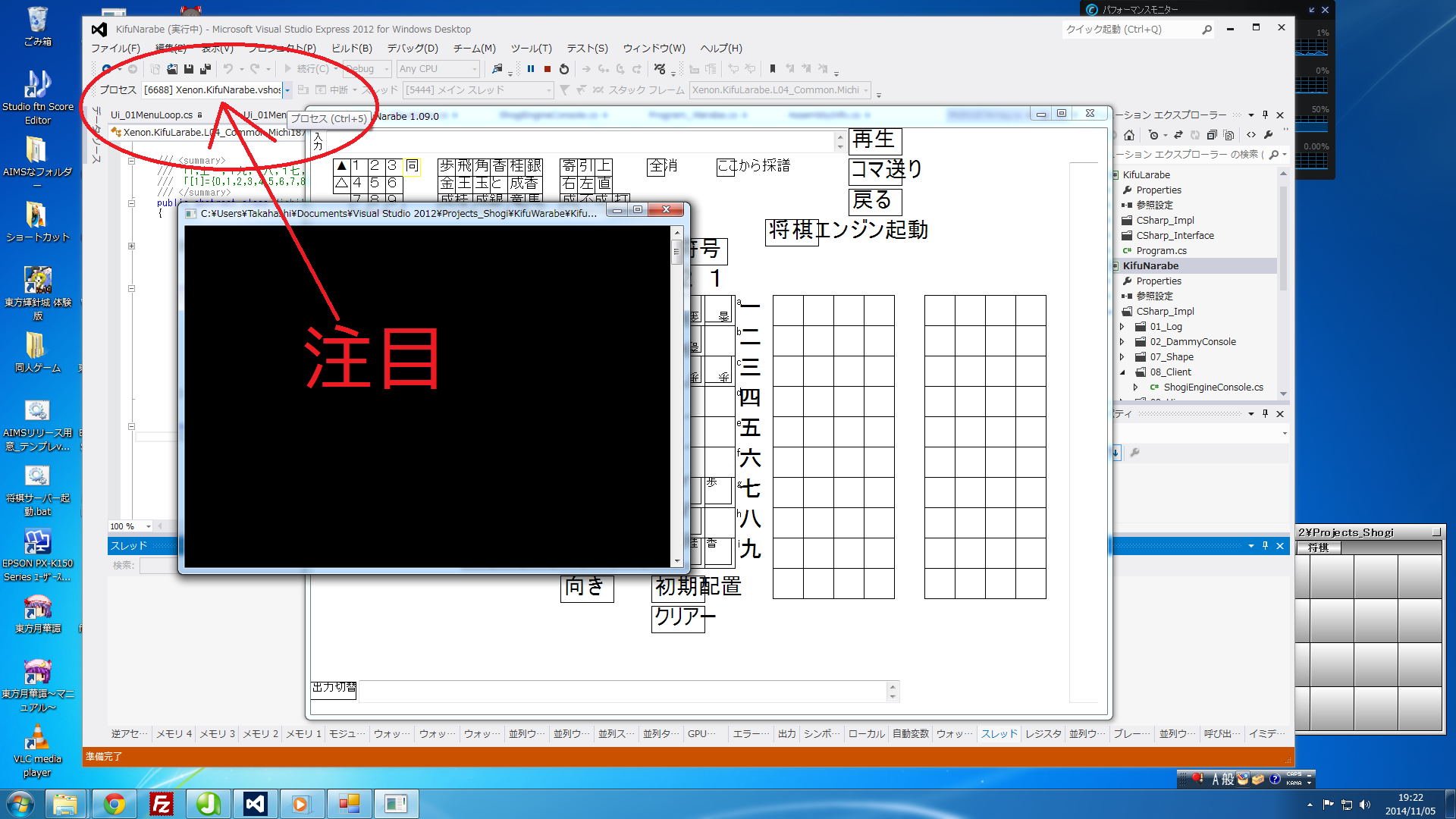Viewport: 1456px width, 819px height.
Task: Click the Solution Explorer properties wrench icon
Action: click(1269, 135)
